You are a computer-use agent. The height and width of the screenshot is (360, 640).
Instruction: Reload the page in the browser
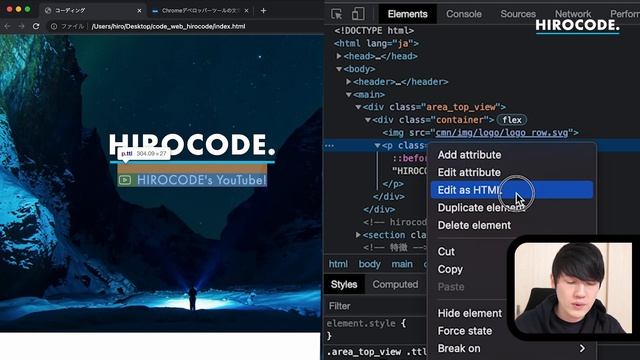(36, 26)
